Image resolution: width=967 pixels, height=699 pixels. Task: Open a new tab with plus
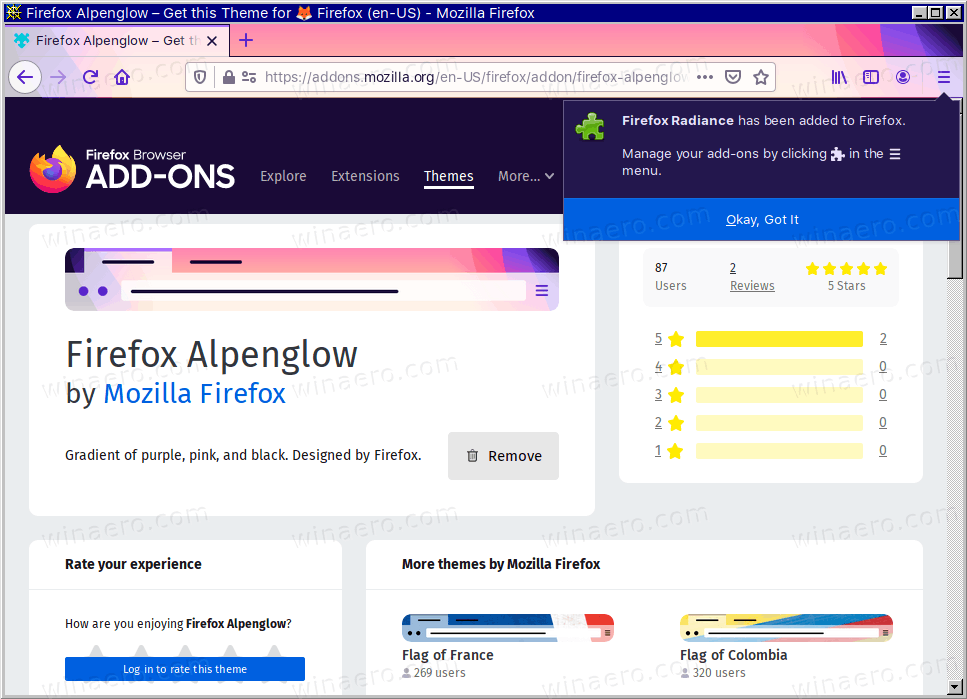[x=246, y=40]
